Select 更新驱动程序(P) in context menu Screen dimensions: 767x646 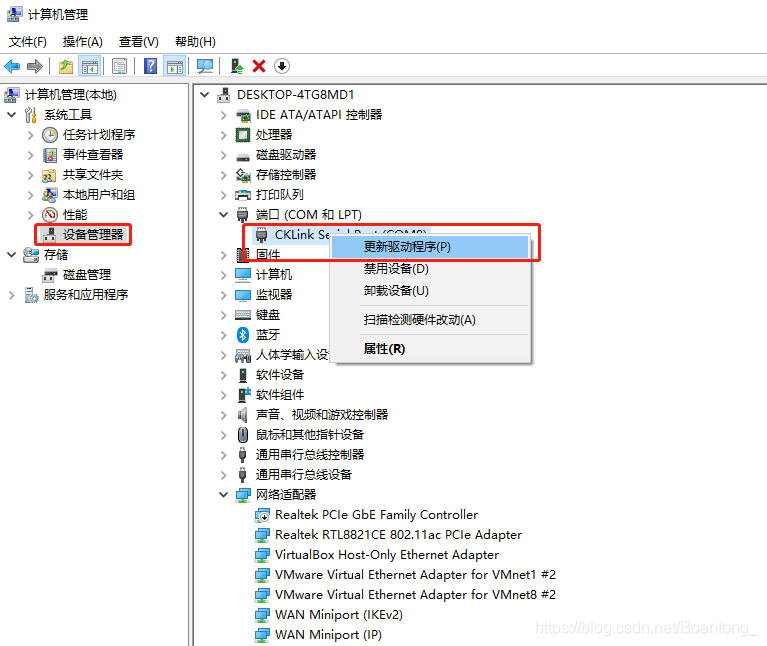coord(430,246)
